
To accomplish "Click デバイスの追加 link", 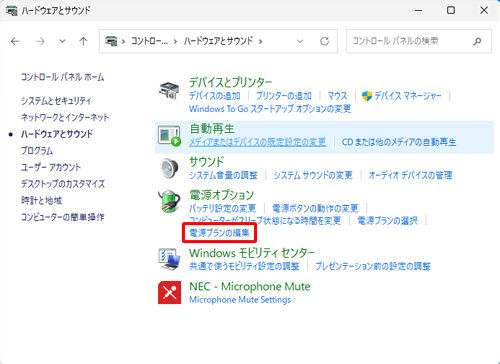I will tap(215, 96).
